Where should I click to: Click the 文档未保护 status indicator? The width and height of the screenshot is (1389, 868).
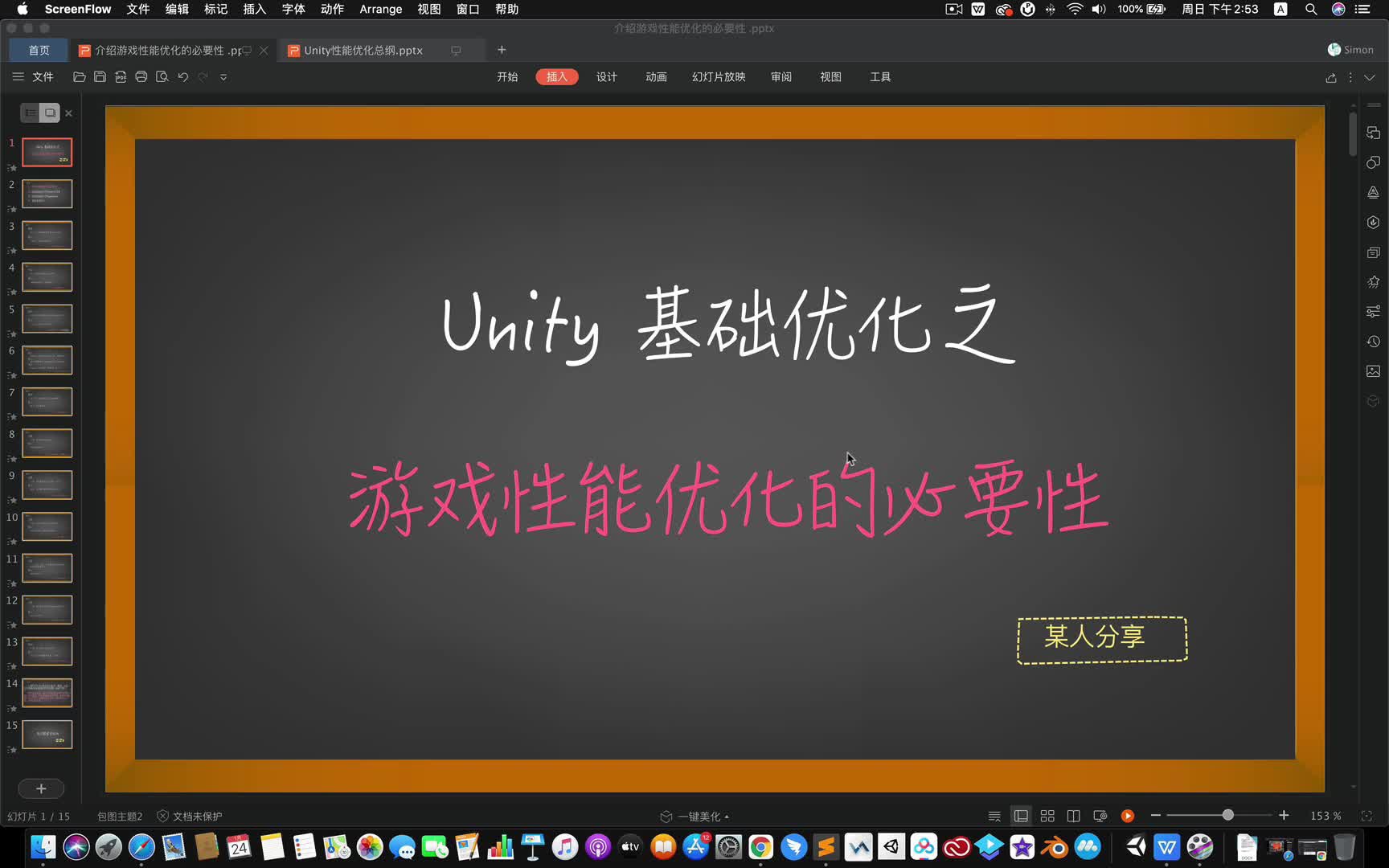tap(190, 816)
